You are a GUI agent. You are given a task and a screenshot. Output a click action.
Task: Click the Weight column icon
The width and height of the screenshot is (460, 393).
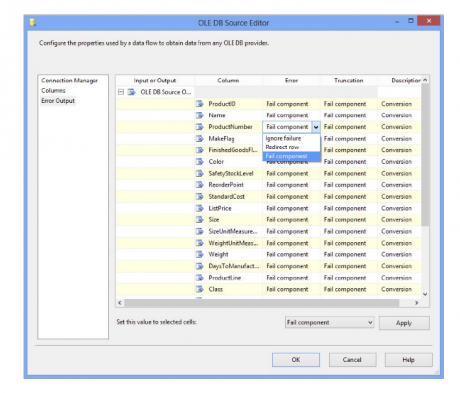click(200, 254)
